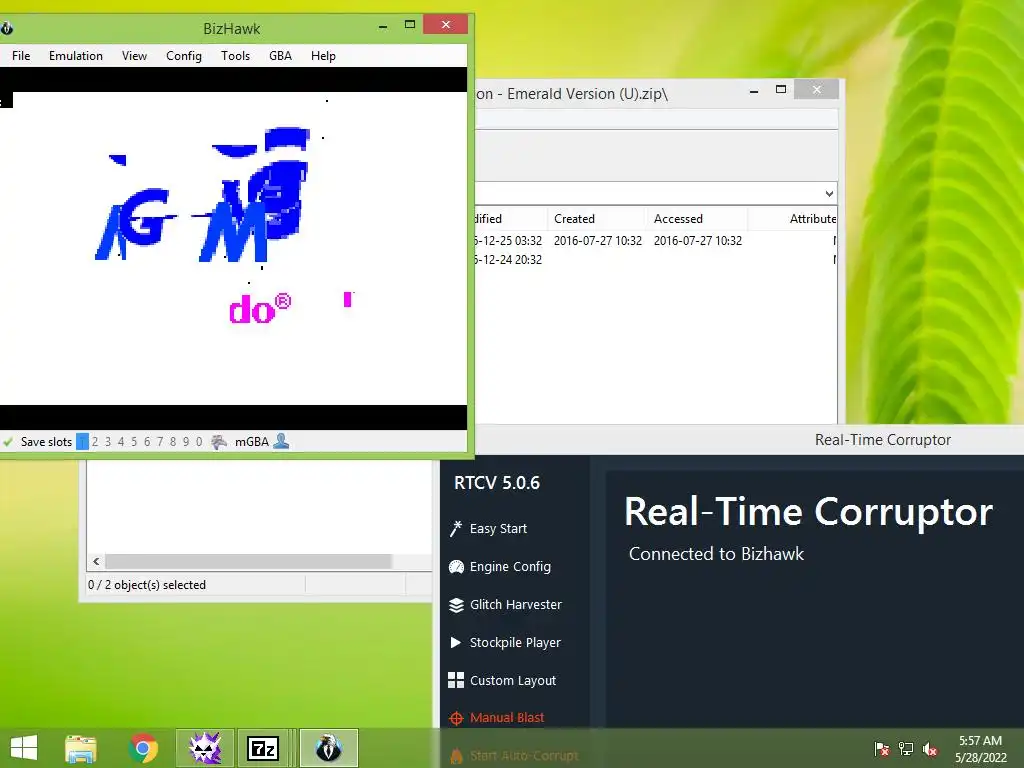Viewport: 1024px width, 768px height.
Task: Click the 7-Zip horizontal scrollbar thumb
Action: pyautogui.click(x=248, y=562)
